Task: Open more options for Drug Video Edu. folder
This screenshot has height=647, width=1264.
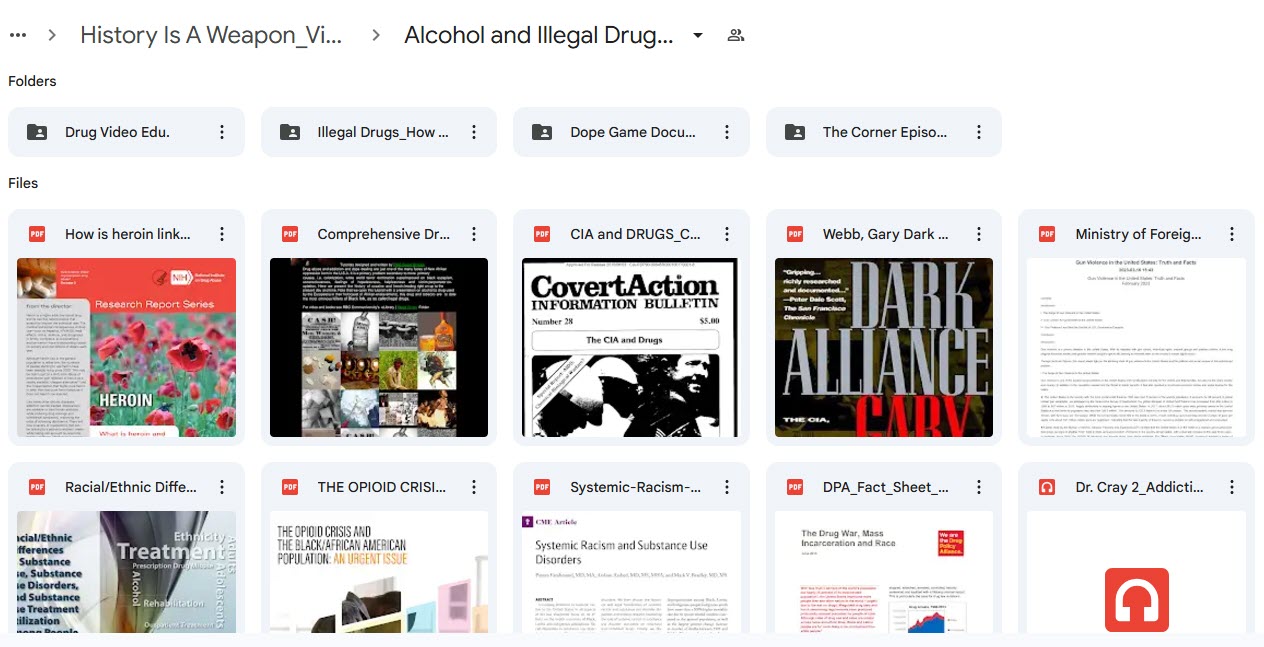Action: [222, 132]
